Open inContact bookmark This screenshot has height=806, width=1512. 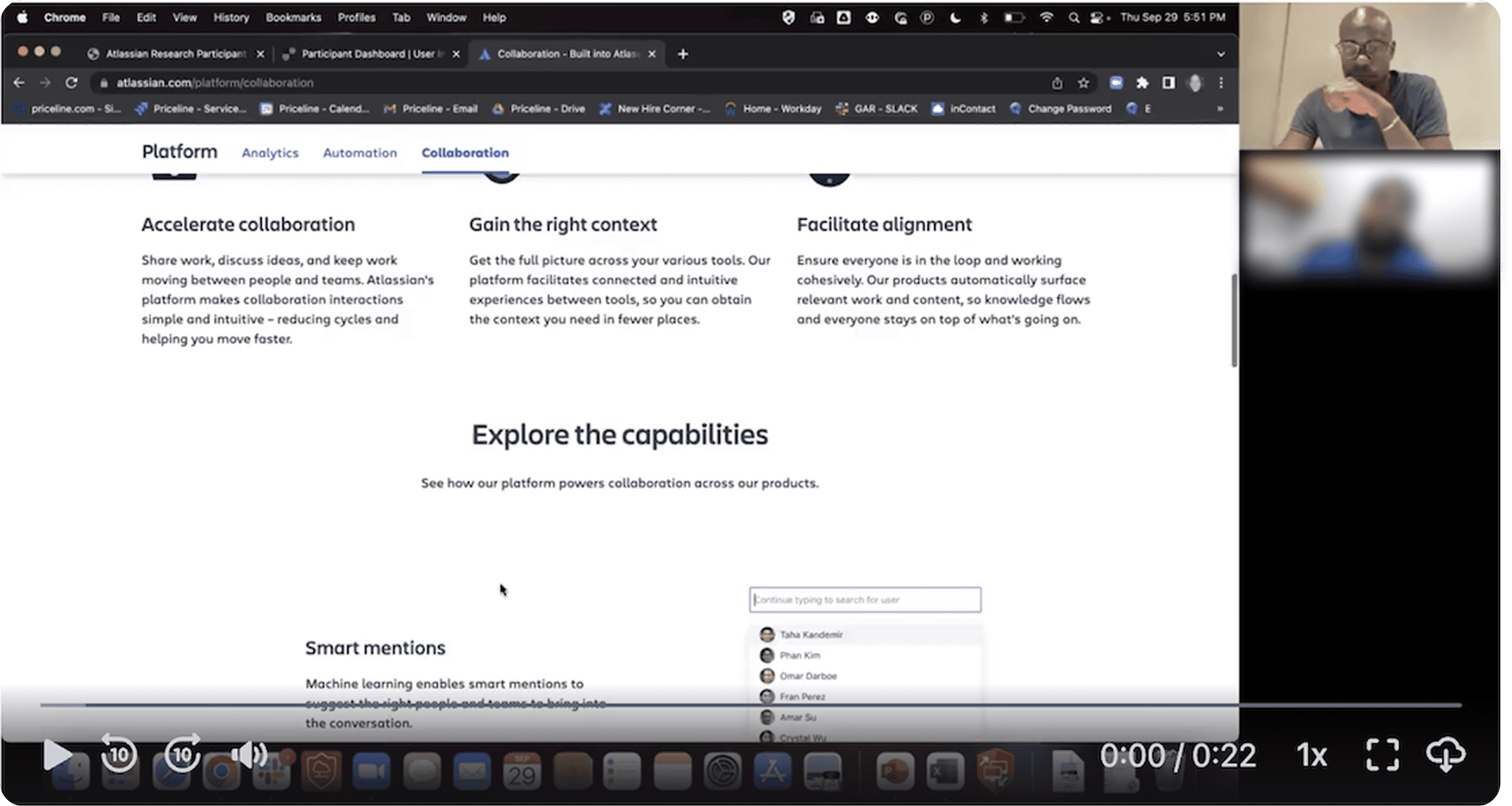point(964,109)
